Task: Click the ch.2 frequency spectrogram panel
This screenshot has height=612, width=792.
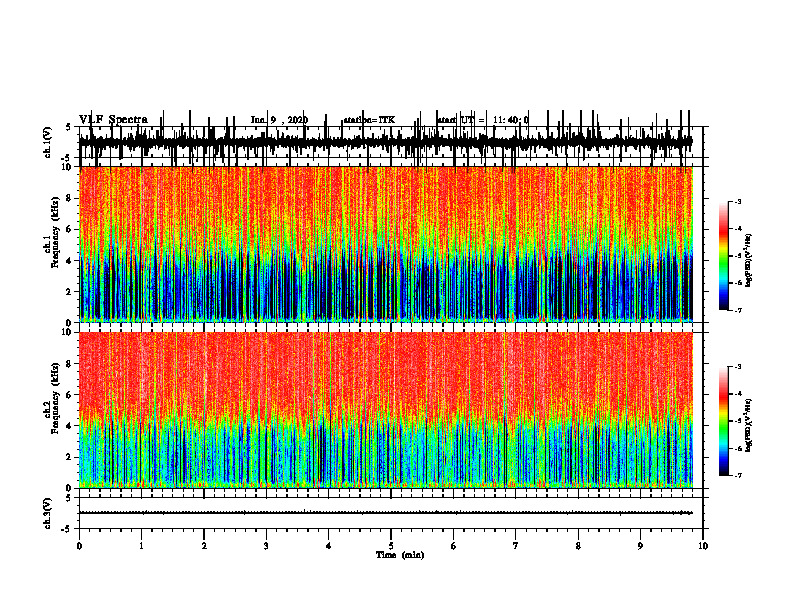Action: coord(385,410)
